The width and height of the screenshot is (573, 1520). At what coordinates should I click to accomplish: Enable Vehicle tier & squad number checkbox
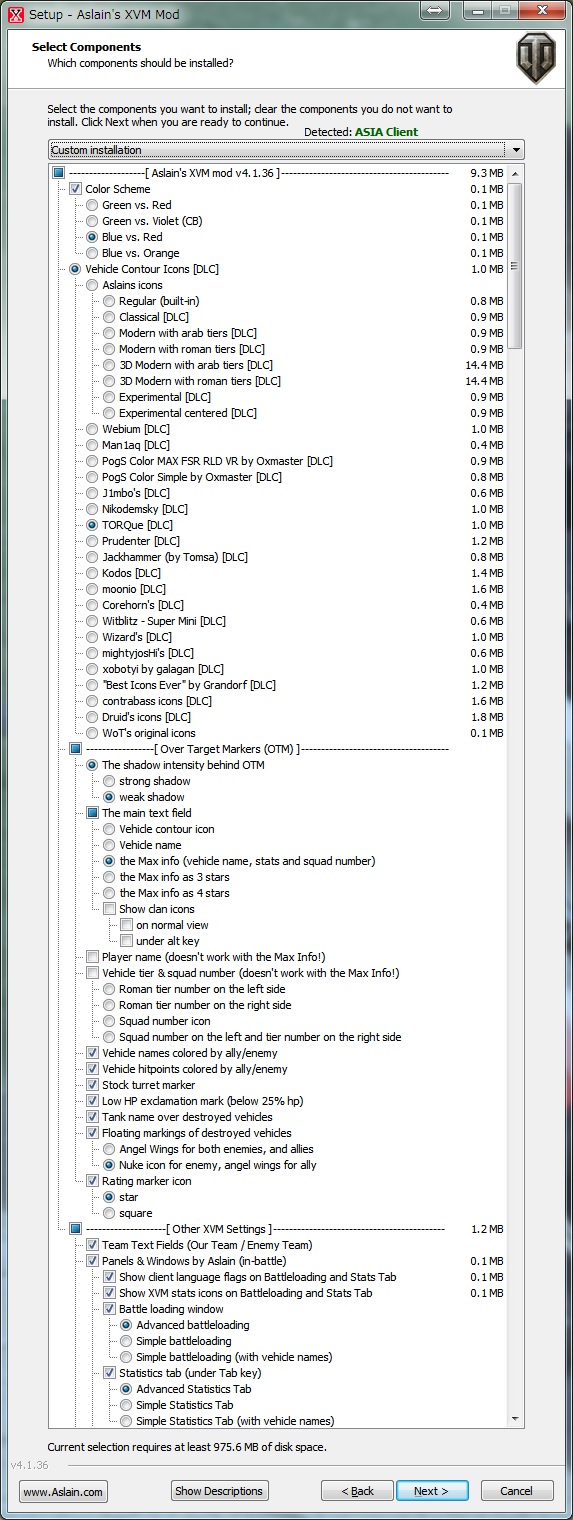pos(93,973)
